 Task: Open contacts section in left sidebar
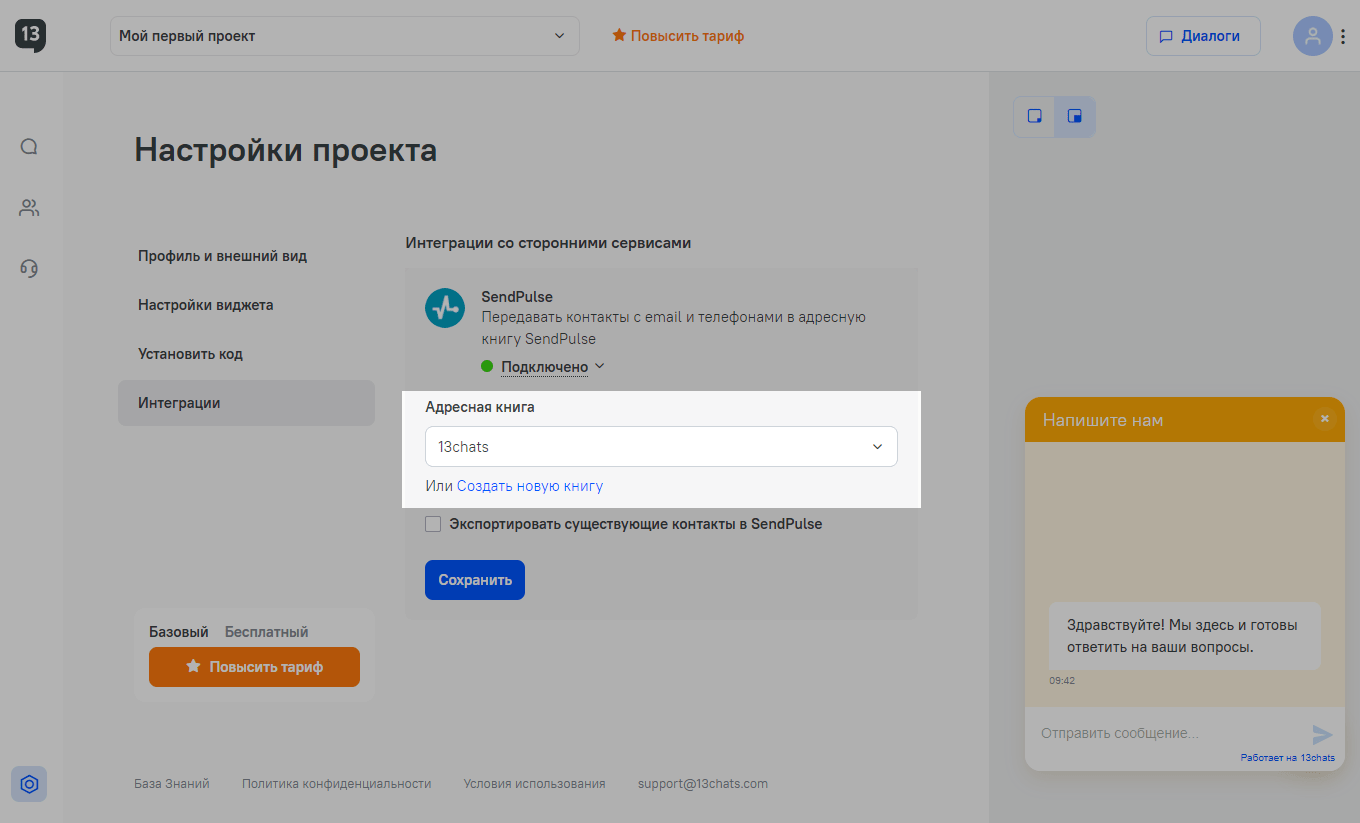[29, 208]
